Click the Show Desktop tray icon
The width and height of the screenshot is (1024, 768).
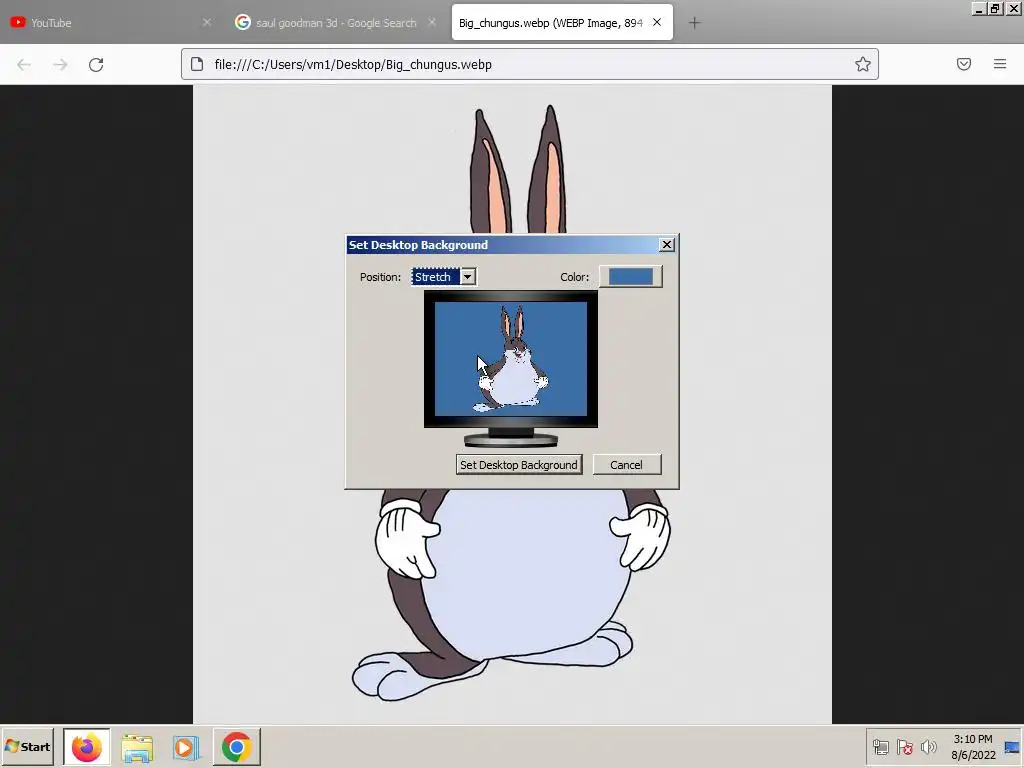click(x=1012, y=747)
